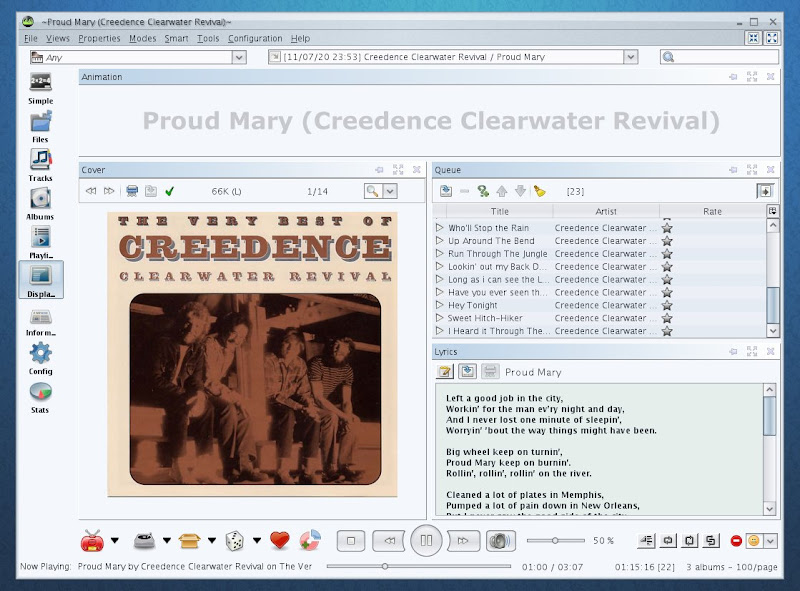Open the Modes menu
The height and width of the screenshot is (591, 800).
pyautogui.click(x=142, y=38)
